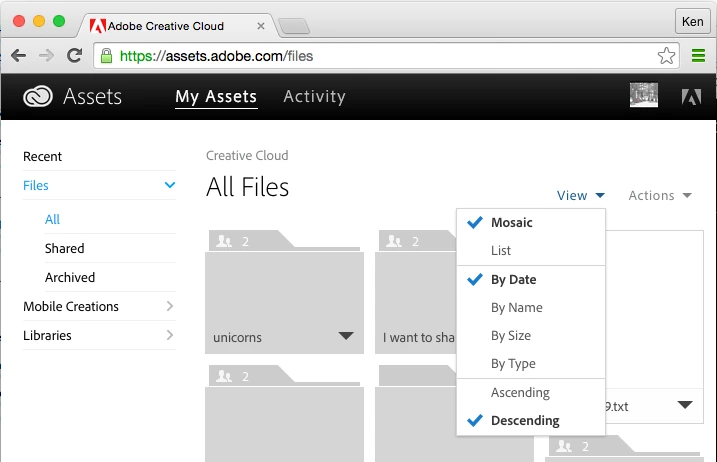Open dropdown arrow for the .txt file
The height and width of the screenshot is (462, 717).
(685, 405)
